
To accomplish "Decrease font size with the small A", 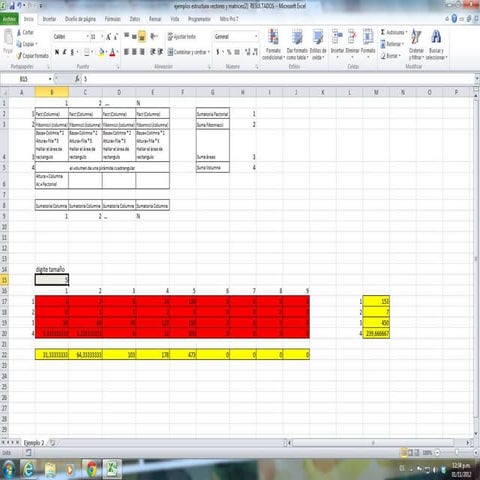I will point(116,37).
